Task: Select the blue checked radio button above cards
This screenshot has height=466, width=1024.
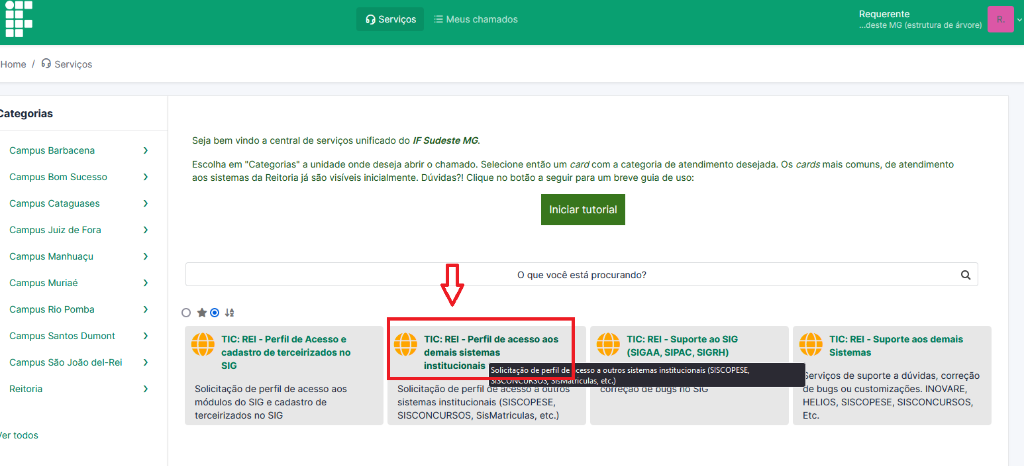Action: pyautogui.click(x=215, y=313)
